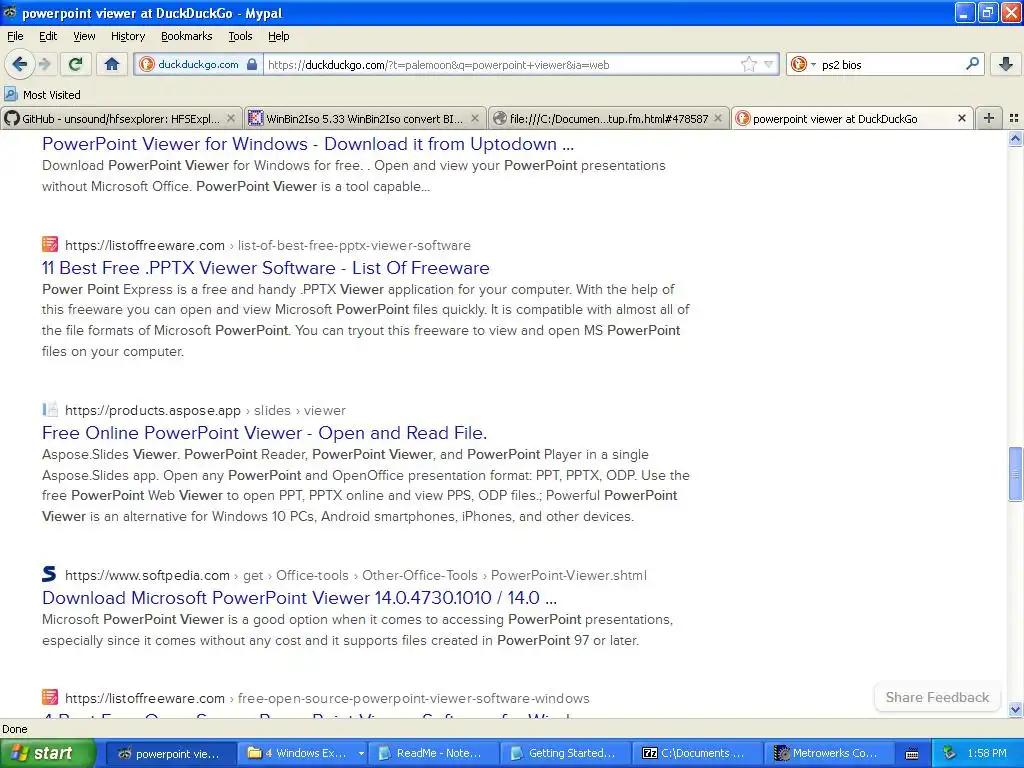Go back with the Back arrow button
The height and width of the screenshot is (768, 1024).
pyautogui.click(x=18, y=64)
